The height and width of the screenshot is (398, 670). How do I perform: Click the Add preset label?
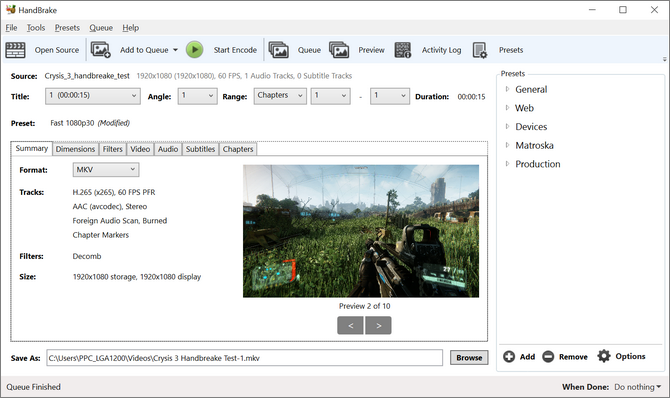tap(527, 357)
